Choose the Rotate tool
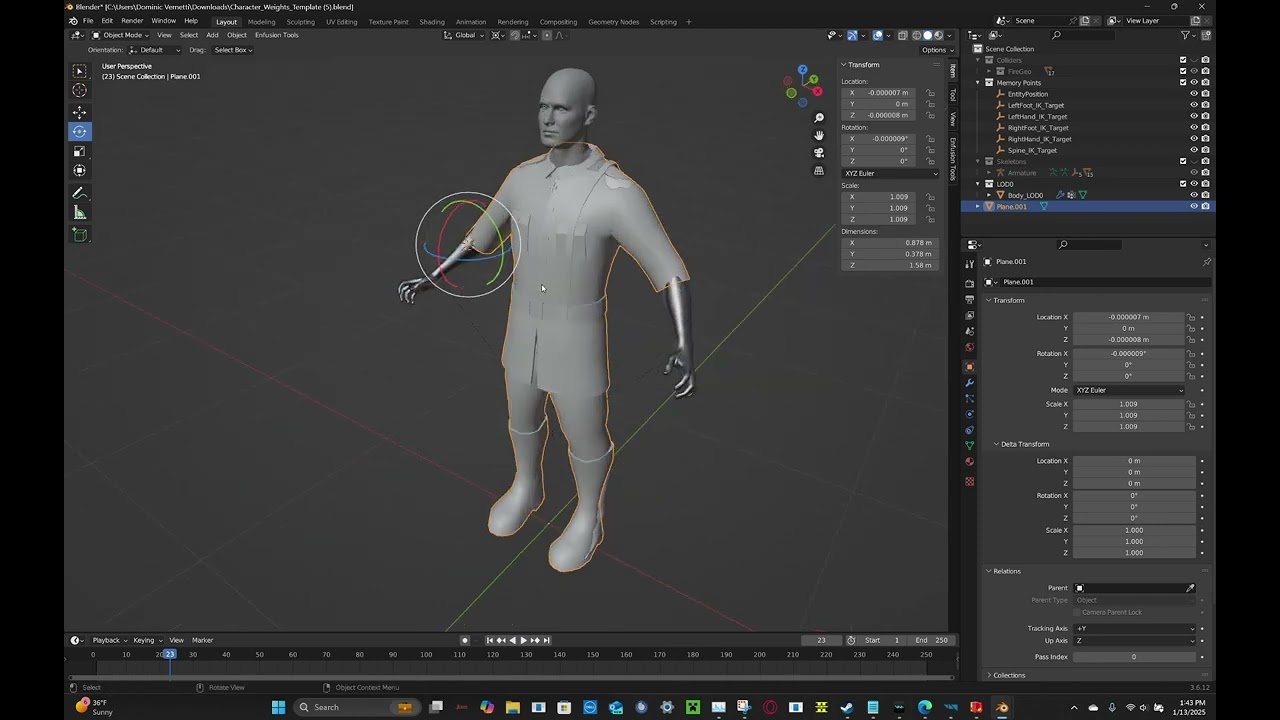Image resolution: width=1280 pixels, height=720 pixels. [x=79, y=131]
